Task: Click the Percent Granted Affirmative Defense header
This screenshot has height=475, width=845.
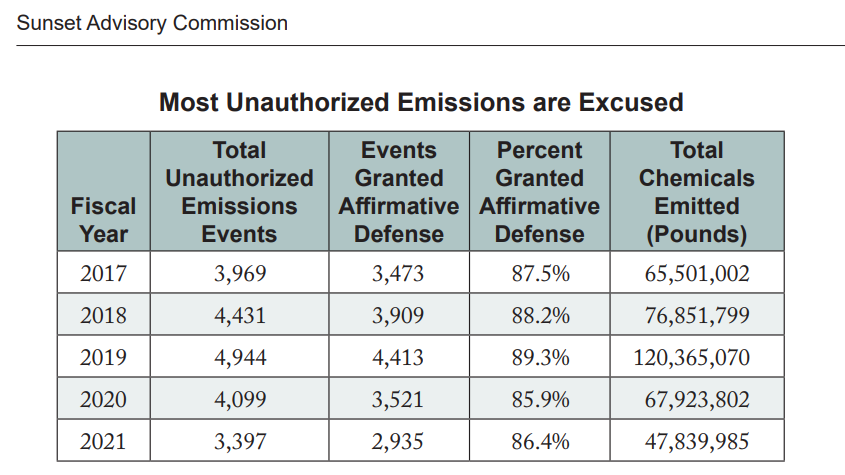Action: click(540, 192)
